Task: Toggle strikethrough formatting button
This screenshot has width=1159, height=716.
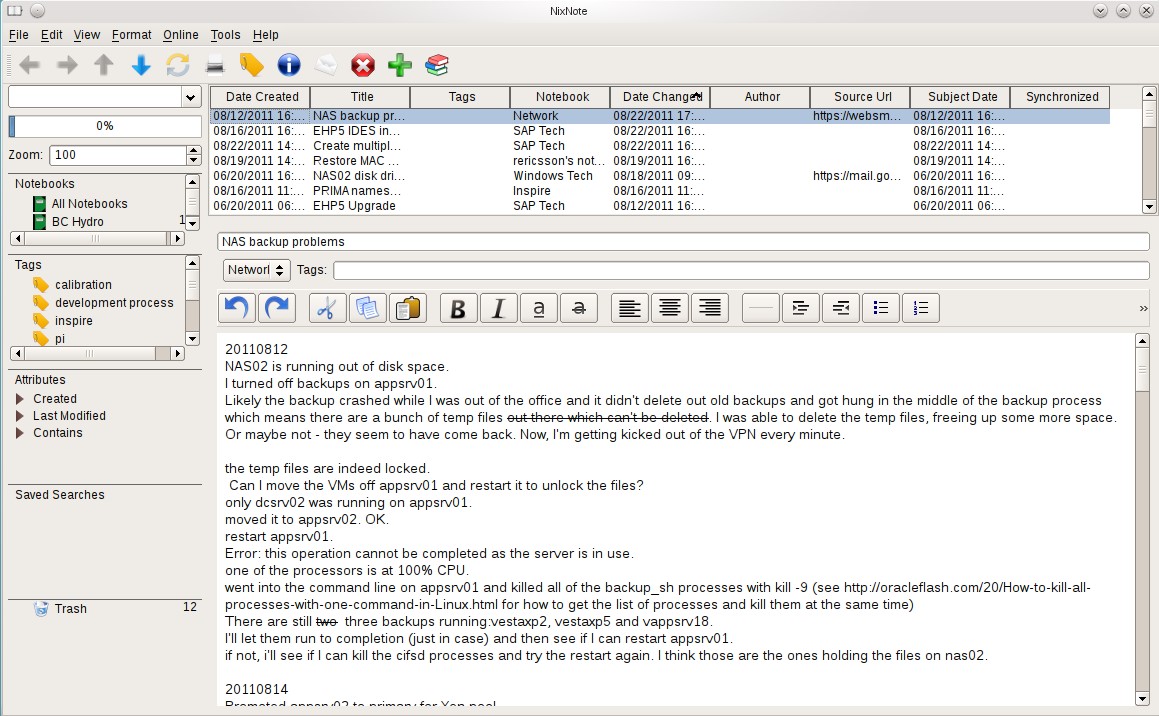Action: coord(578,309)
